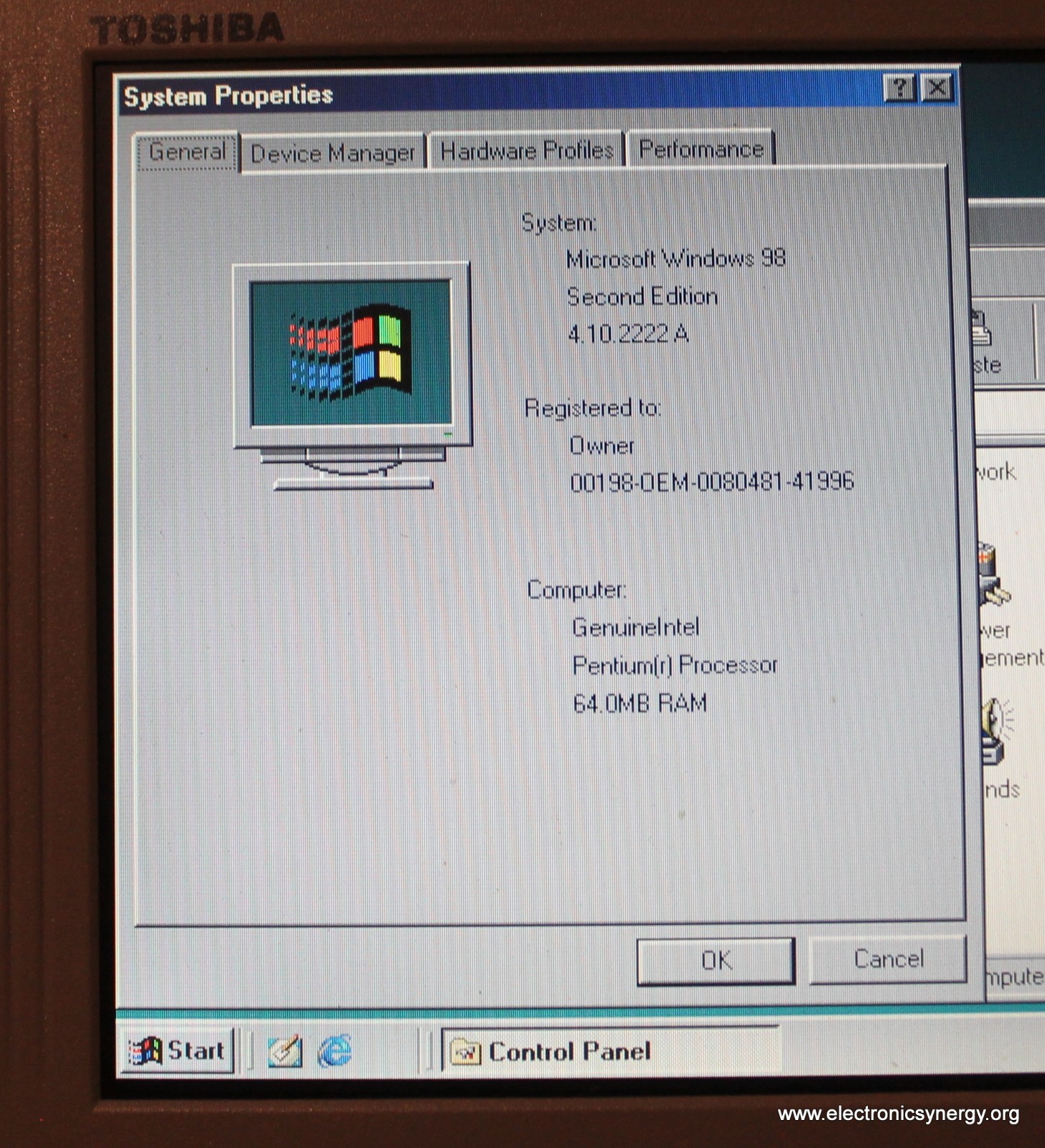
Task: Switch to the Device Manager tab
Action: coord(333,153)
